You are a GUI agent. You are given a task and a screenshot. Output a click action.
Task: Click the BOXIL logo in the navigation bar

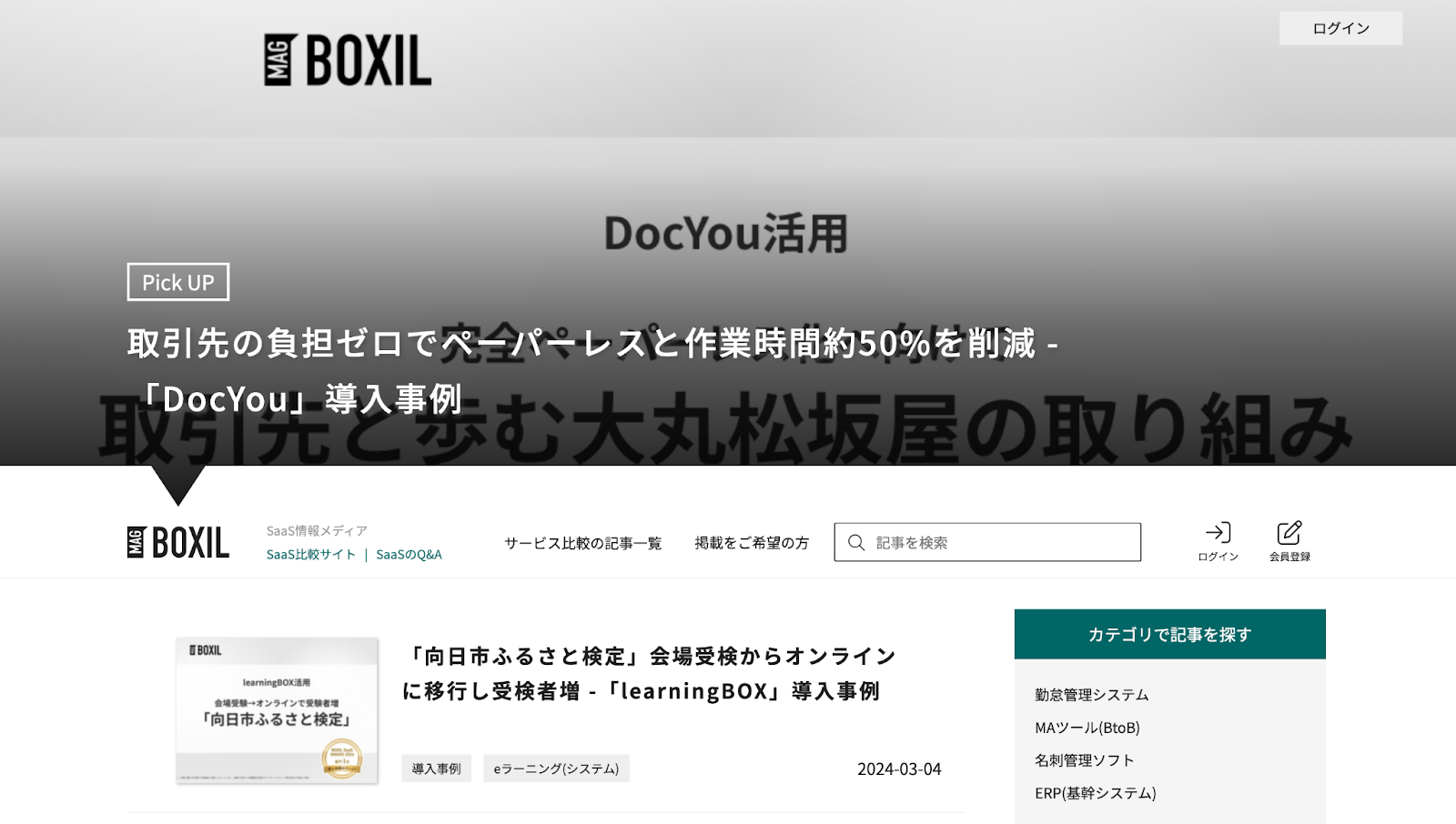pyautogui.click(x=178, y=542)
